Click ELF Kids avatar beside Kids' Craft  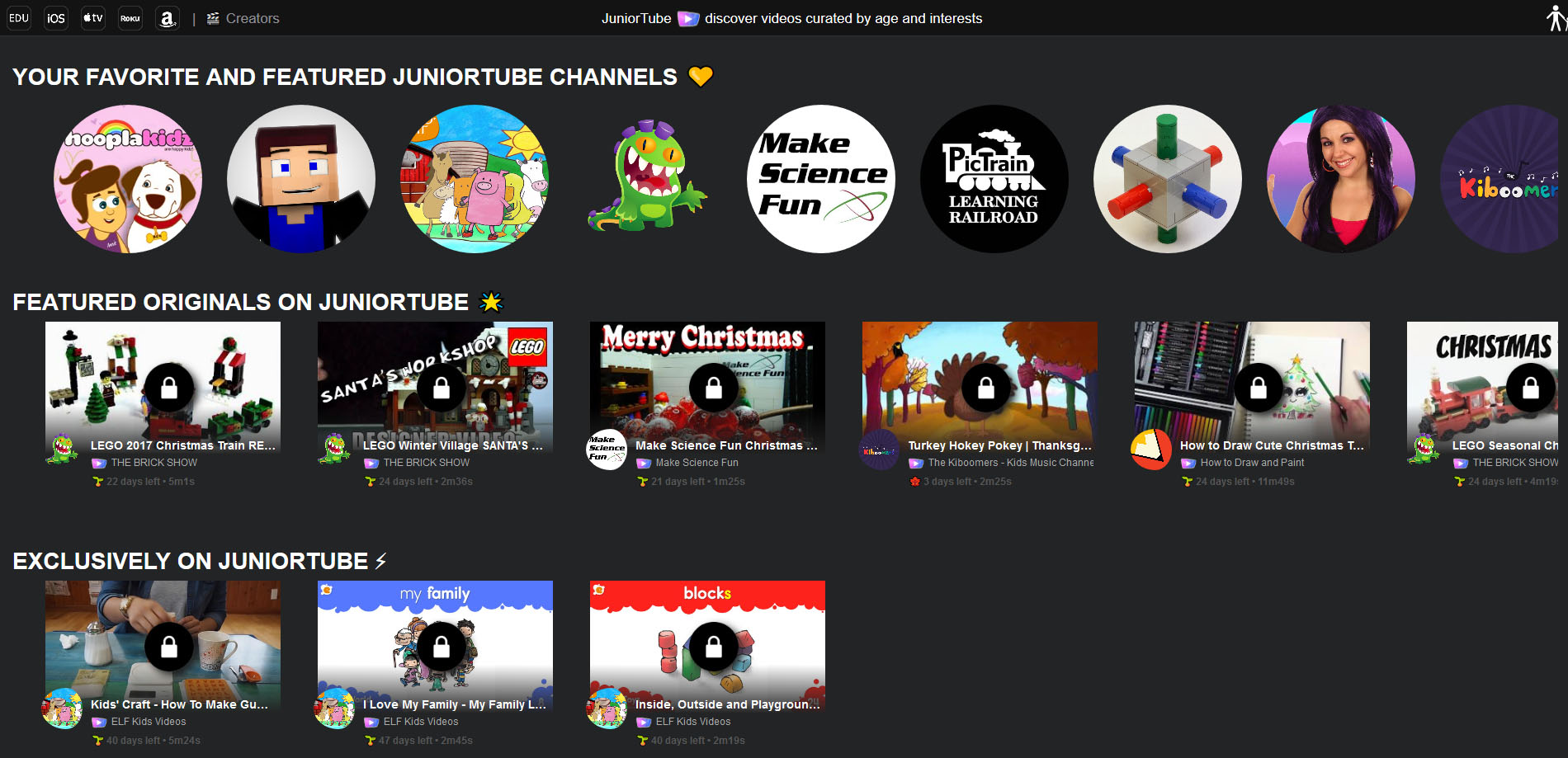tap(62, 709)
